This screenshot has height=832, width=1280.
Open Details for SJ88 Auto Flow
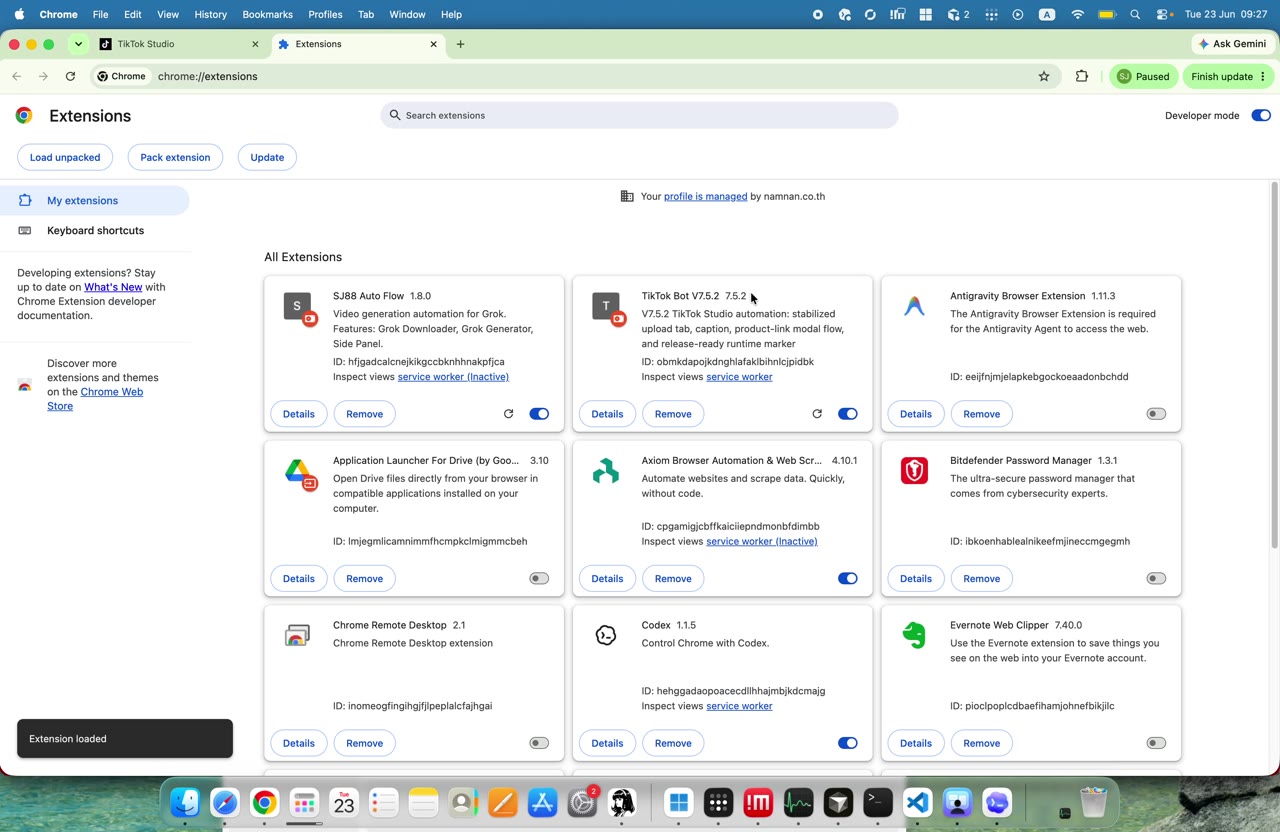coord(299,414)
